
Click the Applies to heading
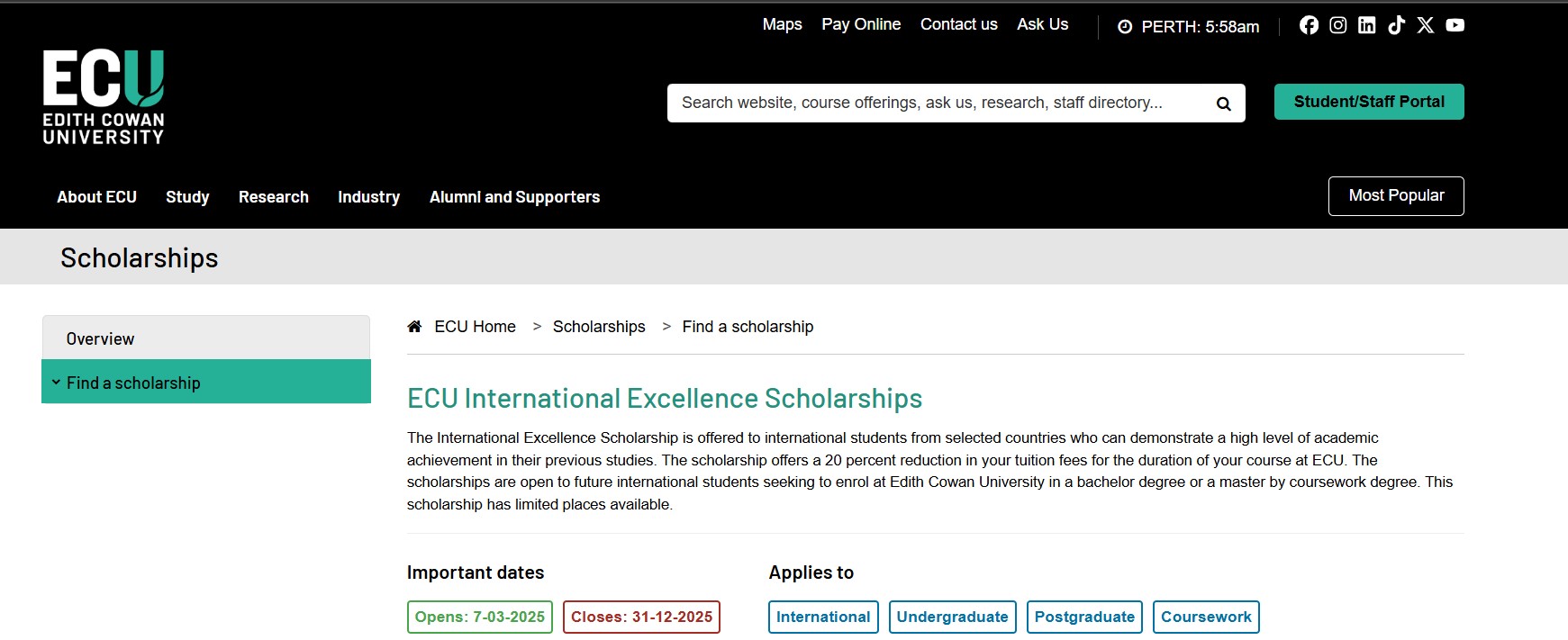pos(811,572)
